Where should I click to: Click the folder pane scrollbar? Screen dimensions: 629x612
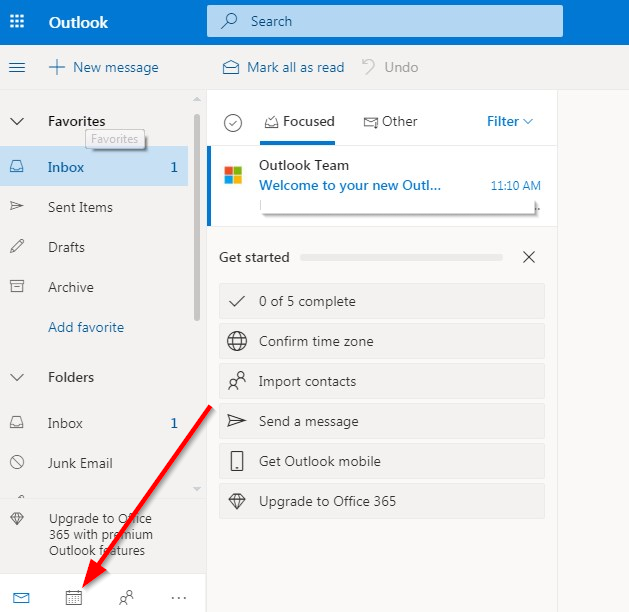[197, 217]
